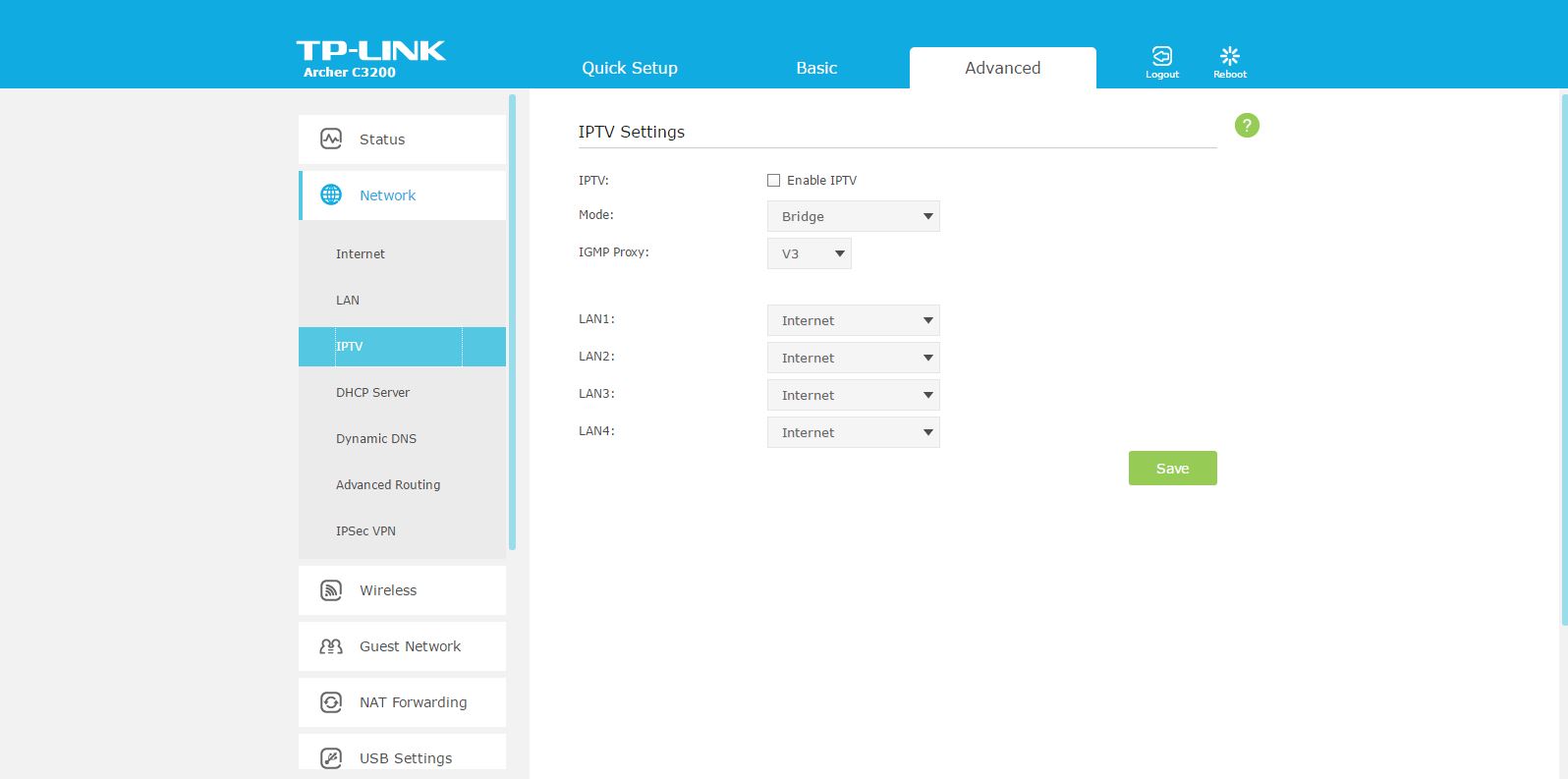Collapse the Network menu section
The width and height of the screenshot is (1568, 779).
coord(402,195)
